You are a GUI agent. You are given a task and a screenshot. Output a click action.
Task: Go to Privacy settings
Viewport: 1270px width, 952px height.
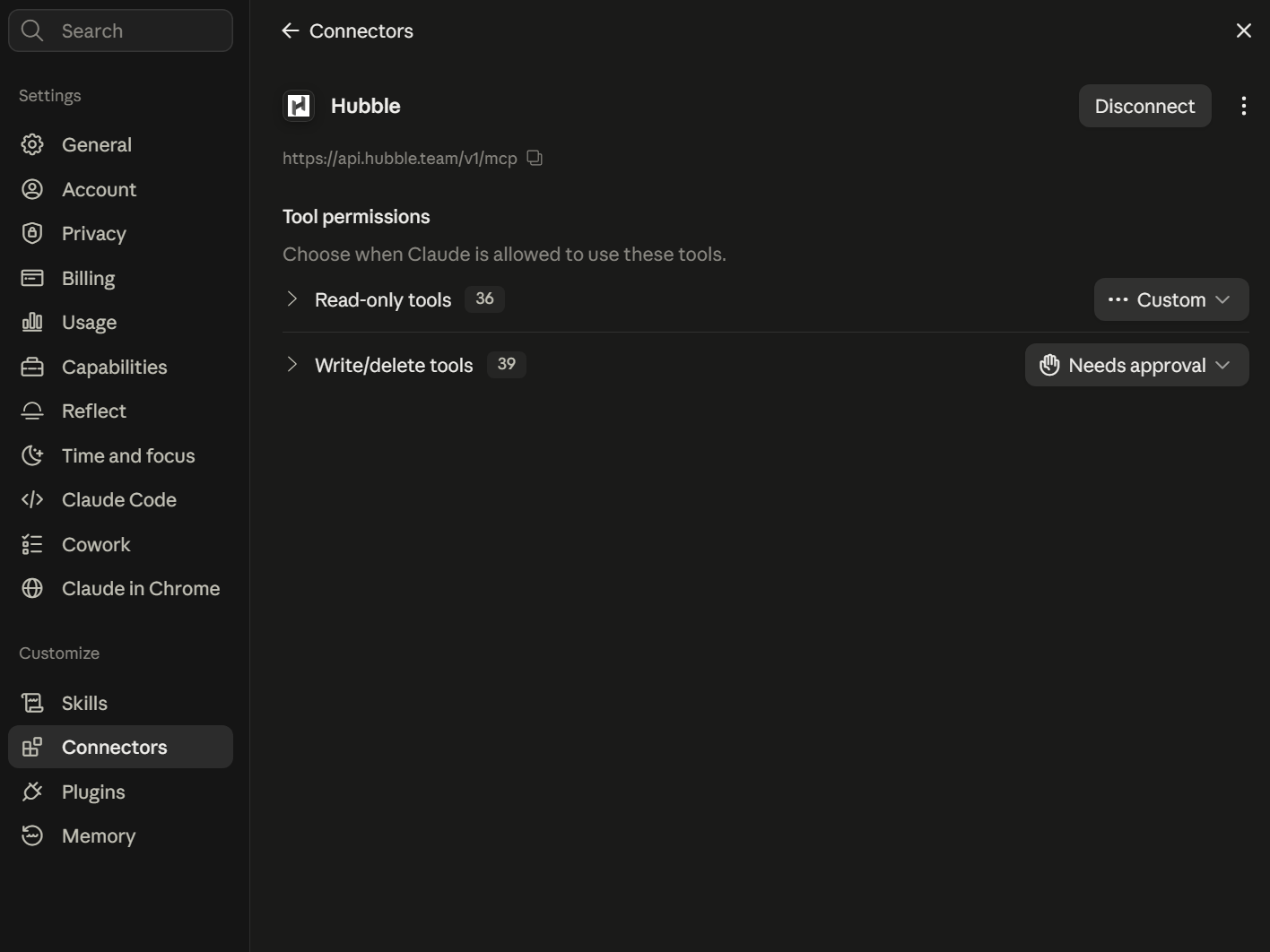coord(120,233)
